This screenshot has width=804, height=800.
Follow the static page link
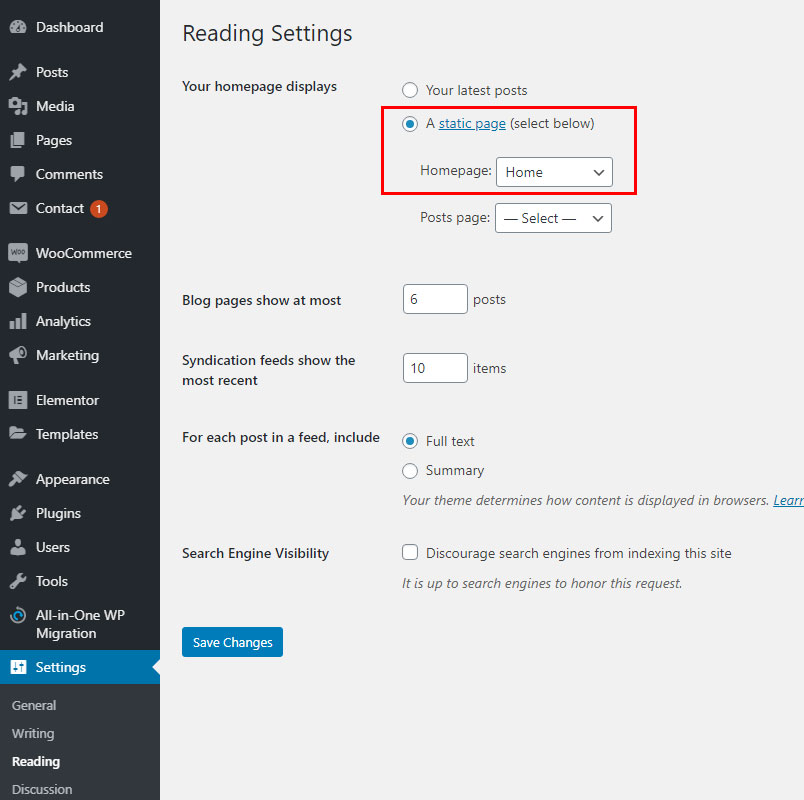point(472,124)
